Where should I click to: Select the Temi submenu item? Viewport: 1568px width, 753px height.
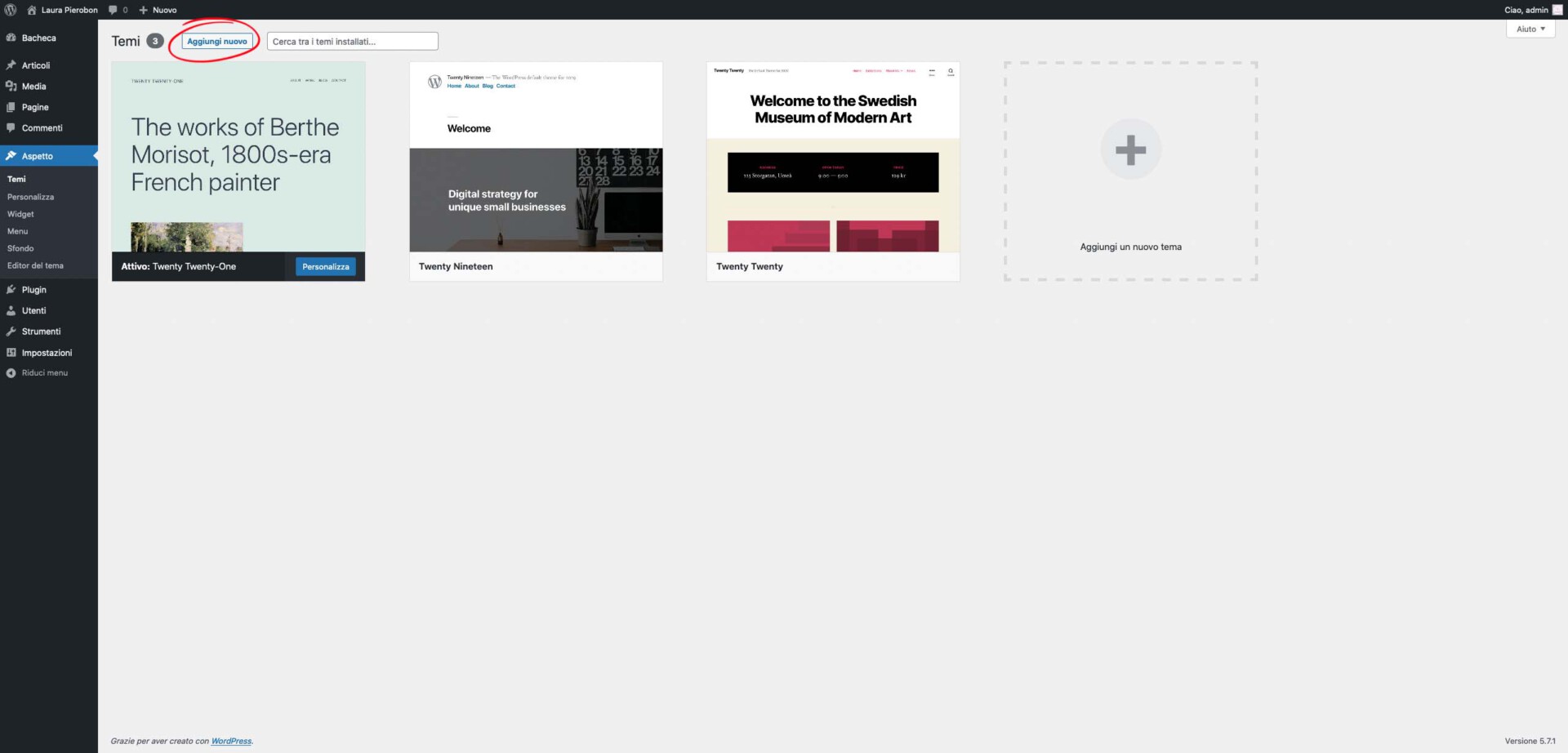tap(16, 179)
